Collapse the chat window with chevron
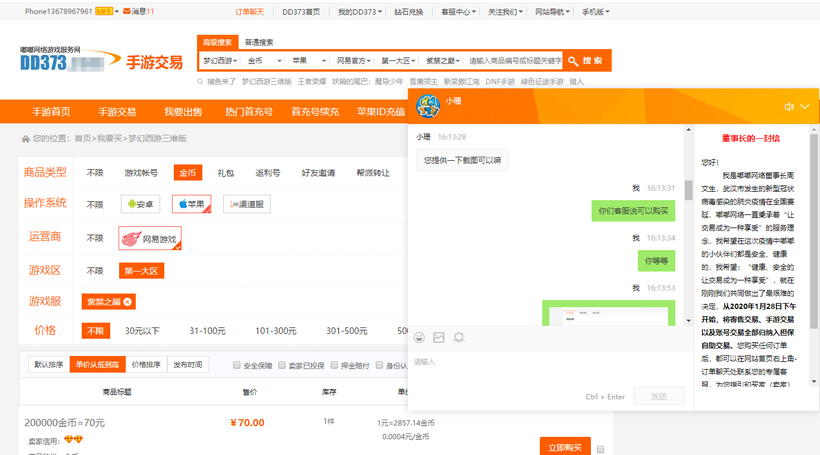Image resolution: width=820 pixels, height=455 pixels. click(x=805, y=107)
